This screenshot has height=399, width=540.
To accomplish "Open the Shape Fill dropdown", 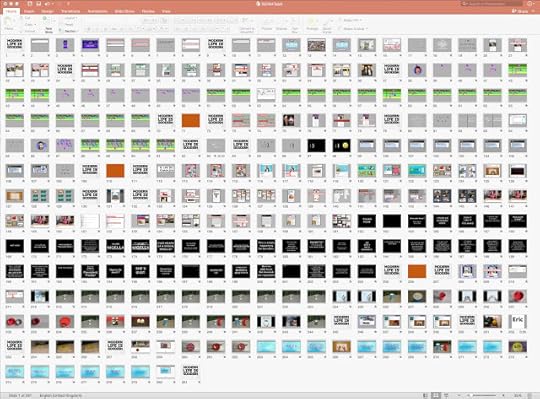I will tap(351, 20).
